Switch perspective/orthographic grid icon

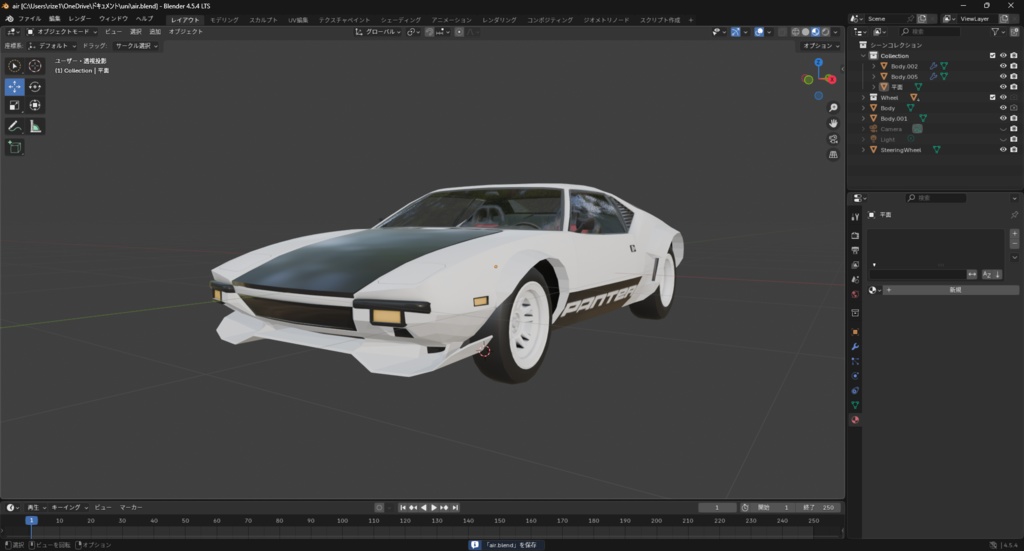[833, 155]
